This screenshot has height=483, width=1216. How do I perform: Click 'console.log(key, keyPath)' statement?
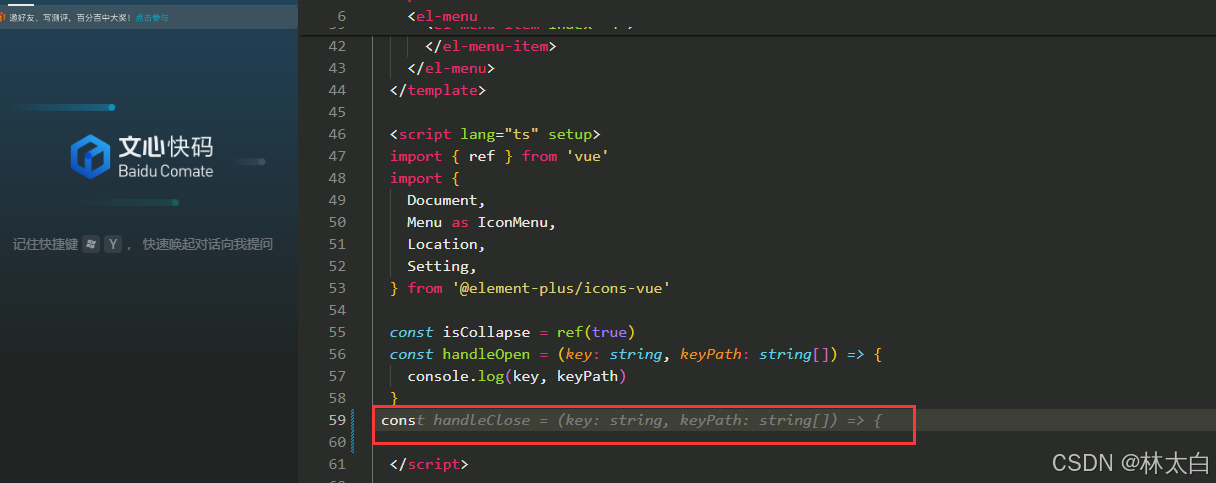point(517,376)
